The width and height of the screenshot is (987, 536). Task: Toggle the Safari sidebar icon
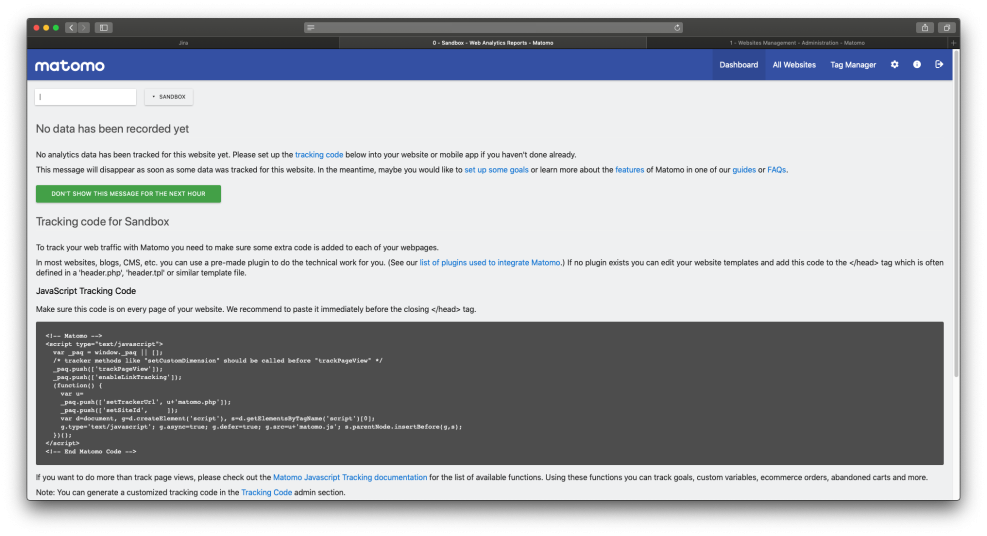pos(103,27)
